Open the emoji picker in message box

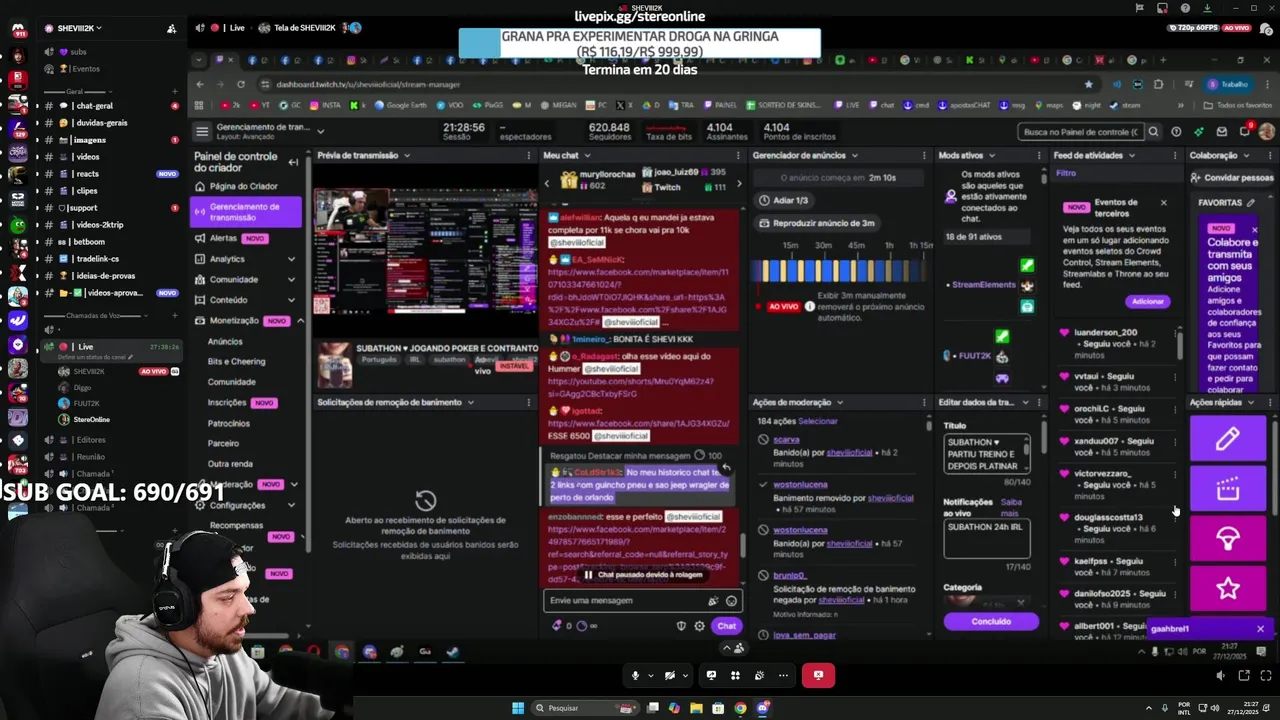pyautogui.click(x=731, y=601)
